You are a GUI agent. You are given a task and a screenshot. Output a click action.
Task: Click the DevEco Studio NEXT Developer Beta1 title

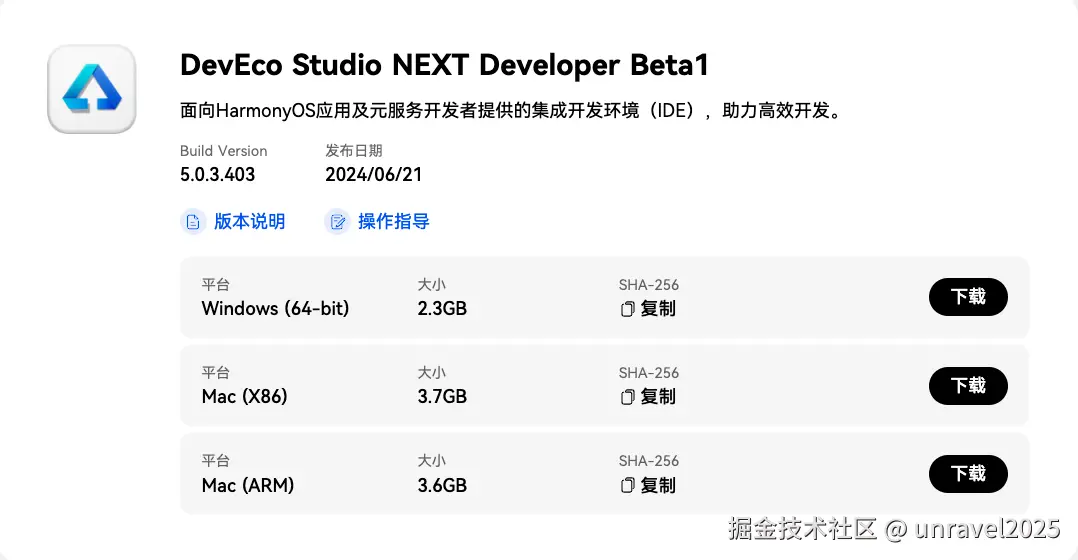[x=444, y=65]
